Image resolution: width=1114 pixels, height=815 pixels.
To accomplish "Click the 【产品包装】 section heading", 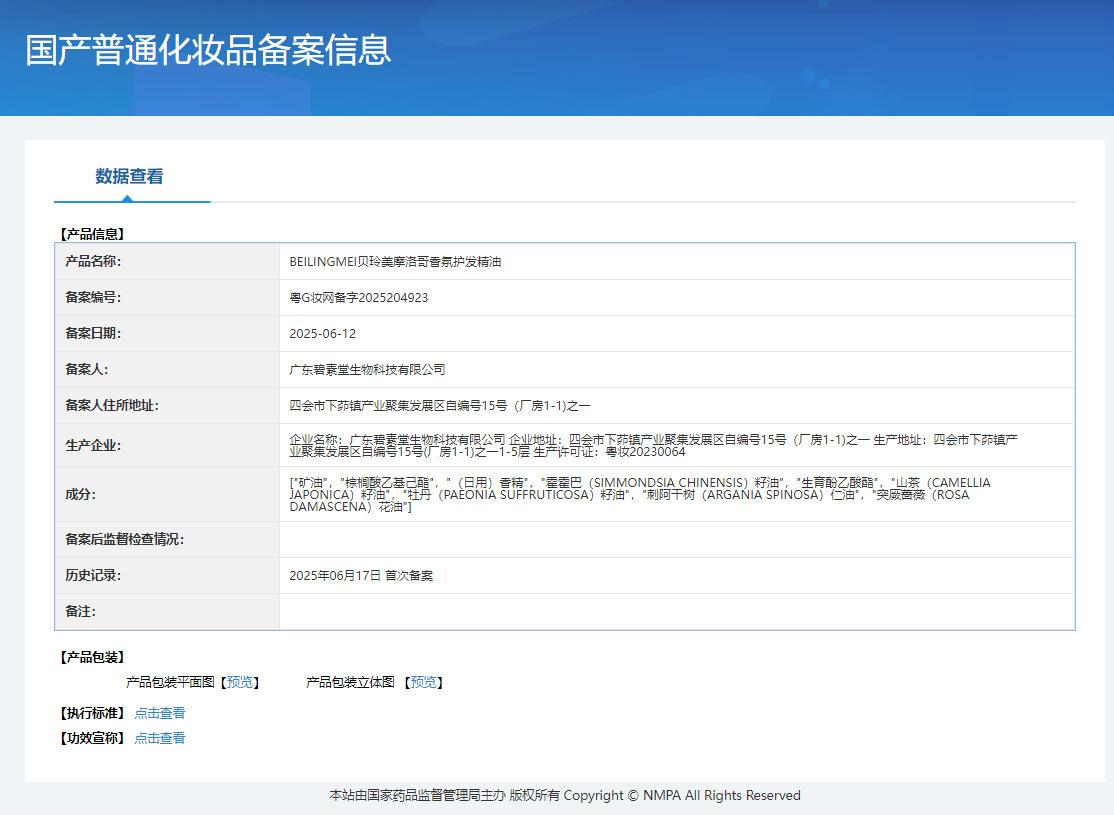I will click(x=92, y=657).
